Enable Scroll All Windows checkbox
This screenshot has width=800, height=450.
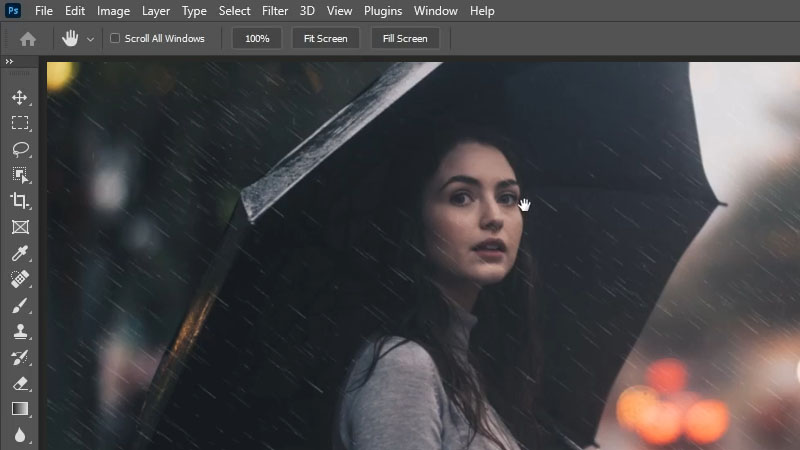tap(115, 38)
